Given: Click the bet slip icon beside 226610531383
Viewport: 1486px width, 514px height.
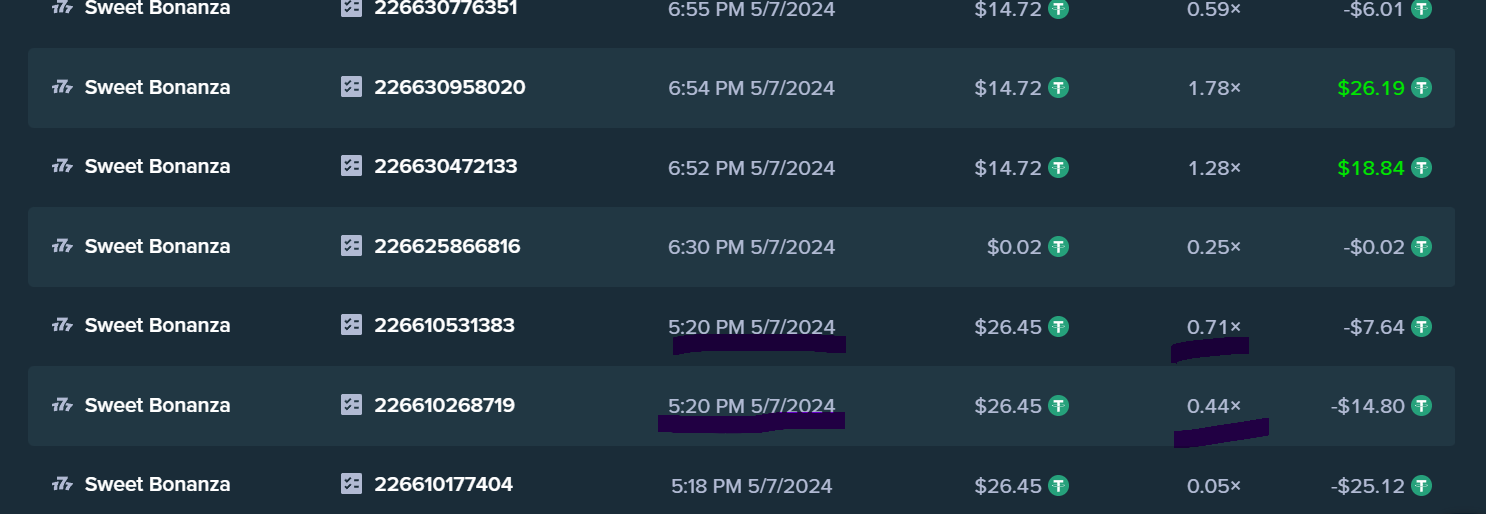Looking at the screenshot, I should 351,325.
